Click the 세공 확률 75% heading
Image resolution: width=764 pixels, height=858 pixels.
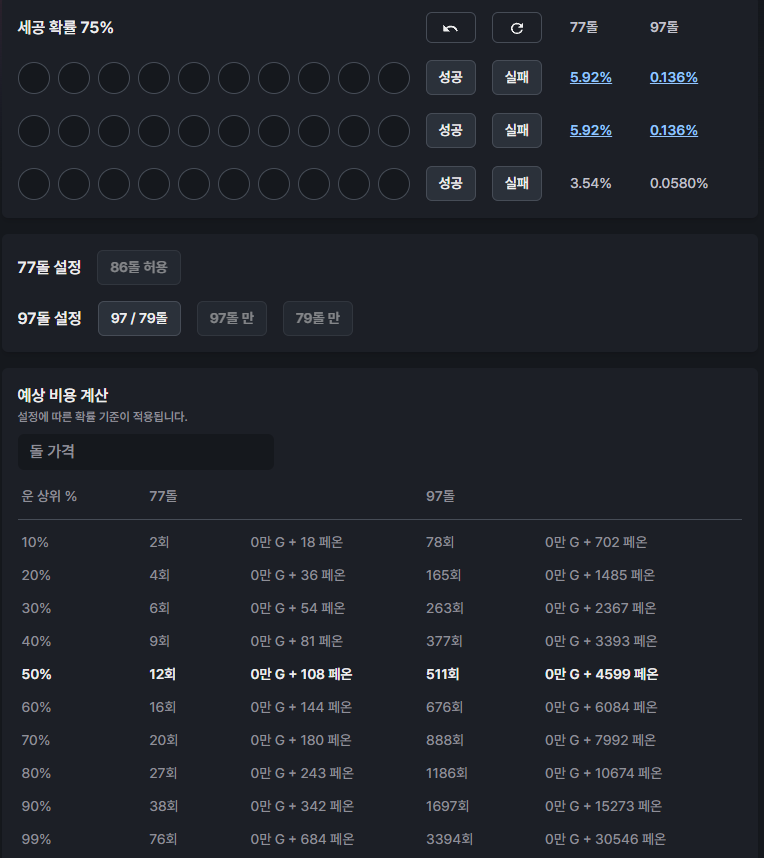(x=66, y=27)
